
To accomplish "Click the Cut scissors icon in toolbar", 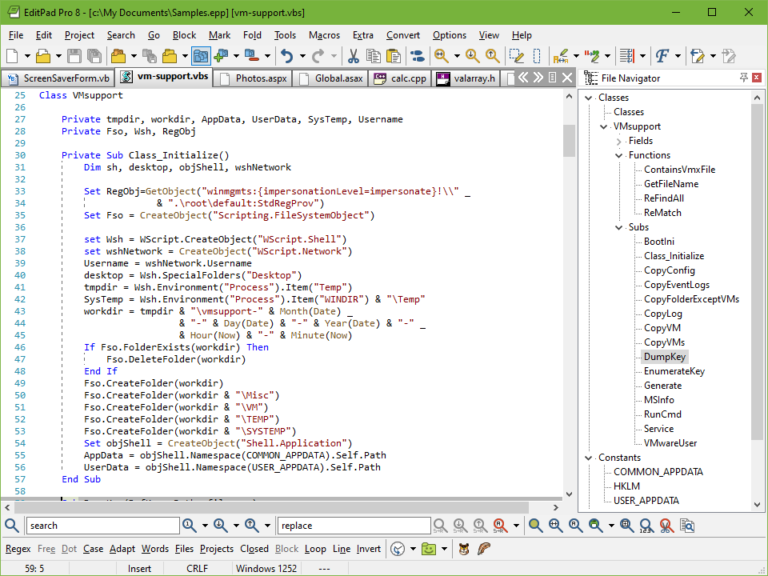I will coord(353,56).
